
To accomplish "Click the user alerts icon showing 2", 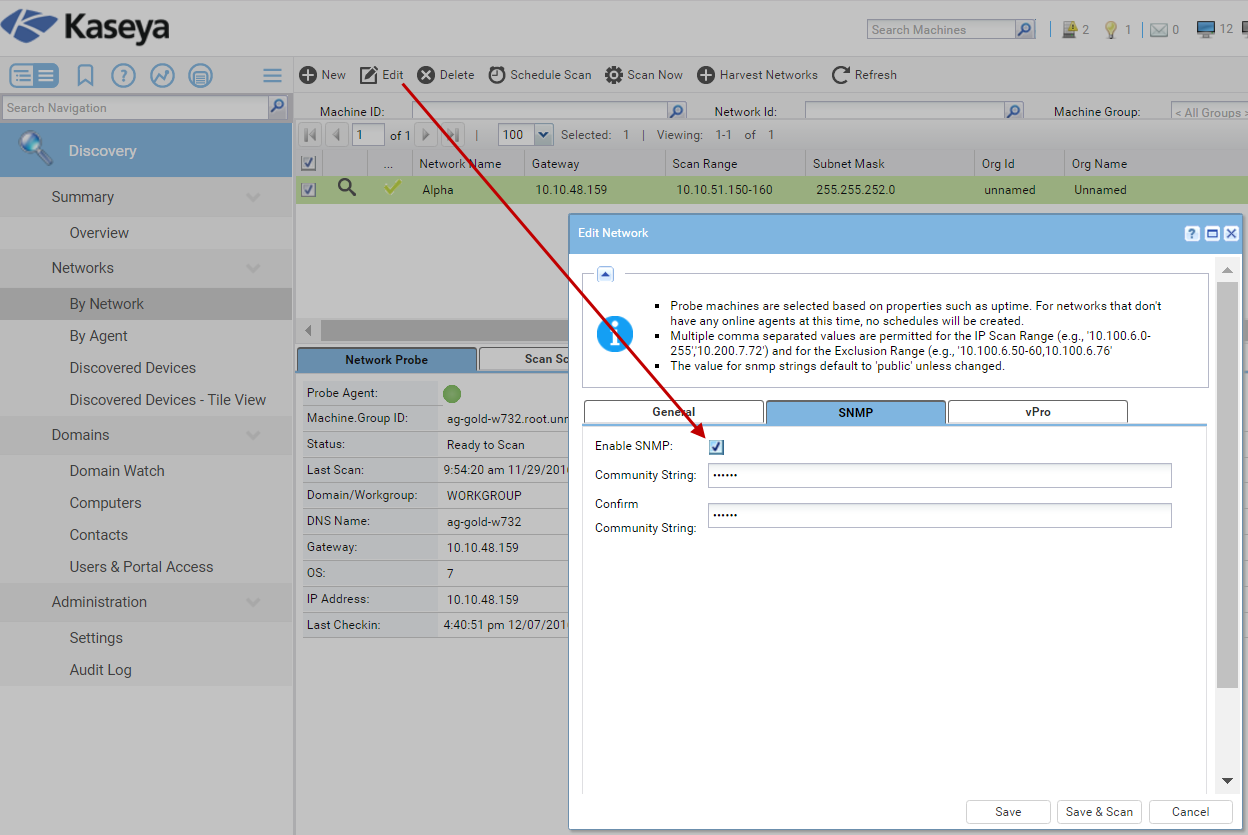I will click(x=1069, y=29).
